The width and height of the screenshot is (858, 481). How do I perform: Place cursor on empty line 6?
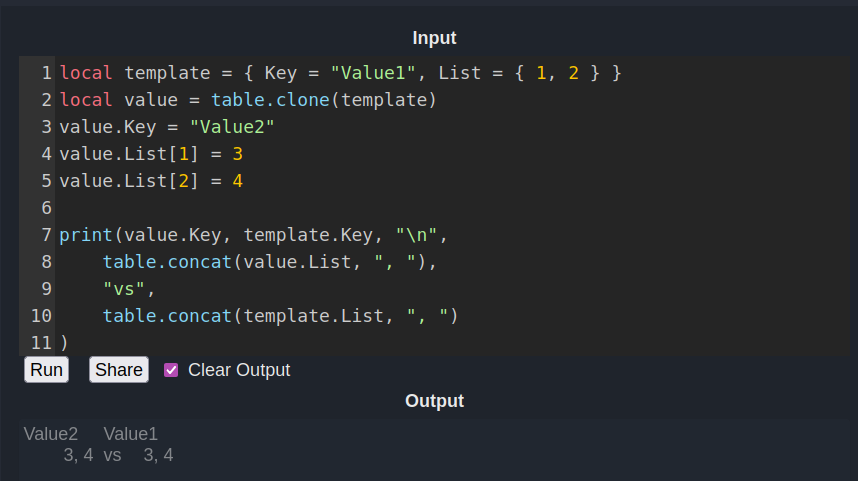(x=300, y=208)
